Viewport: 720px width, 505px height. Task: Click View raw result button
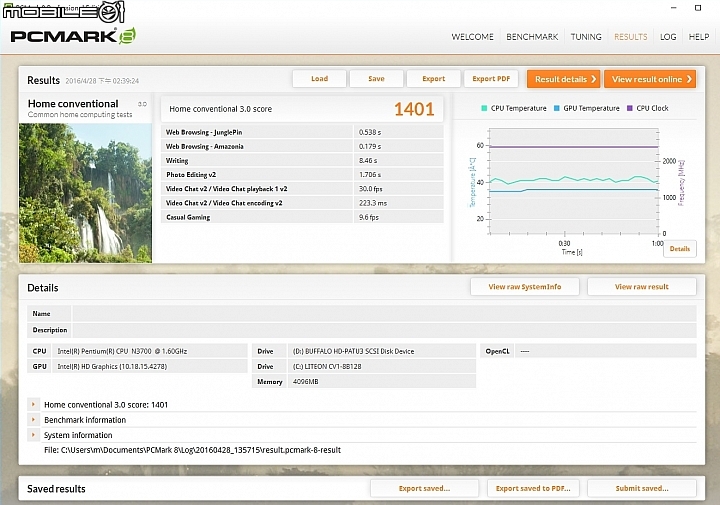pos(641,287)
